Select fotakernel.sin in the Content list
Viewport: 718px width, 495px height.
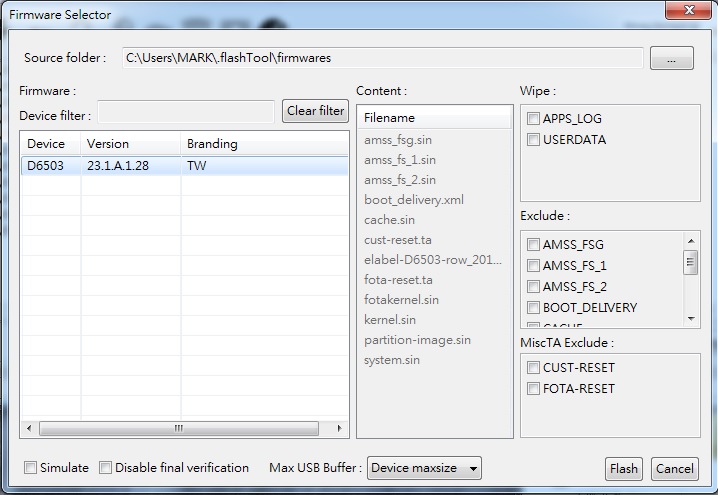[401, 300]
